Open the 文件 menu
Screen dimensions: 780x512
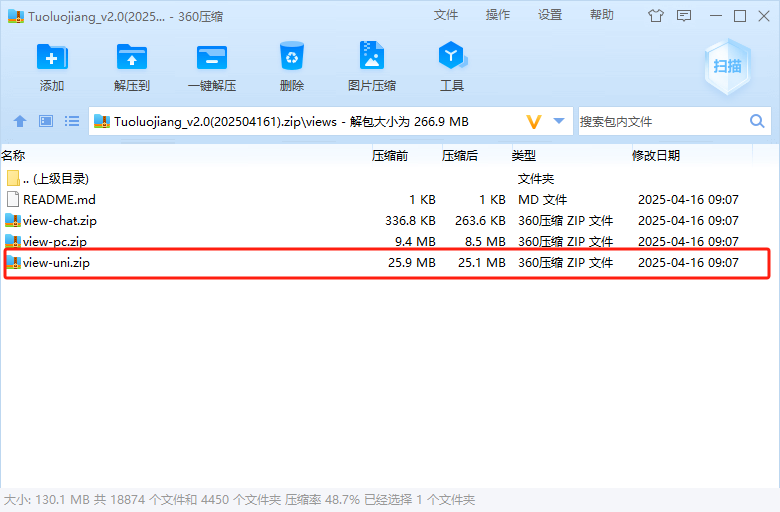(446, 15)
